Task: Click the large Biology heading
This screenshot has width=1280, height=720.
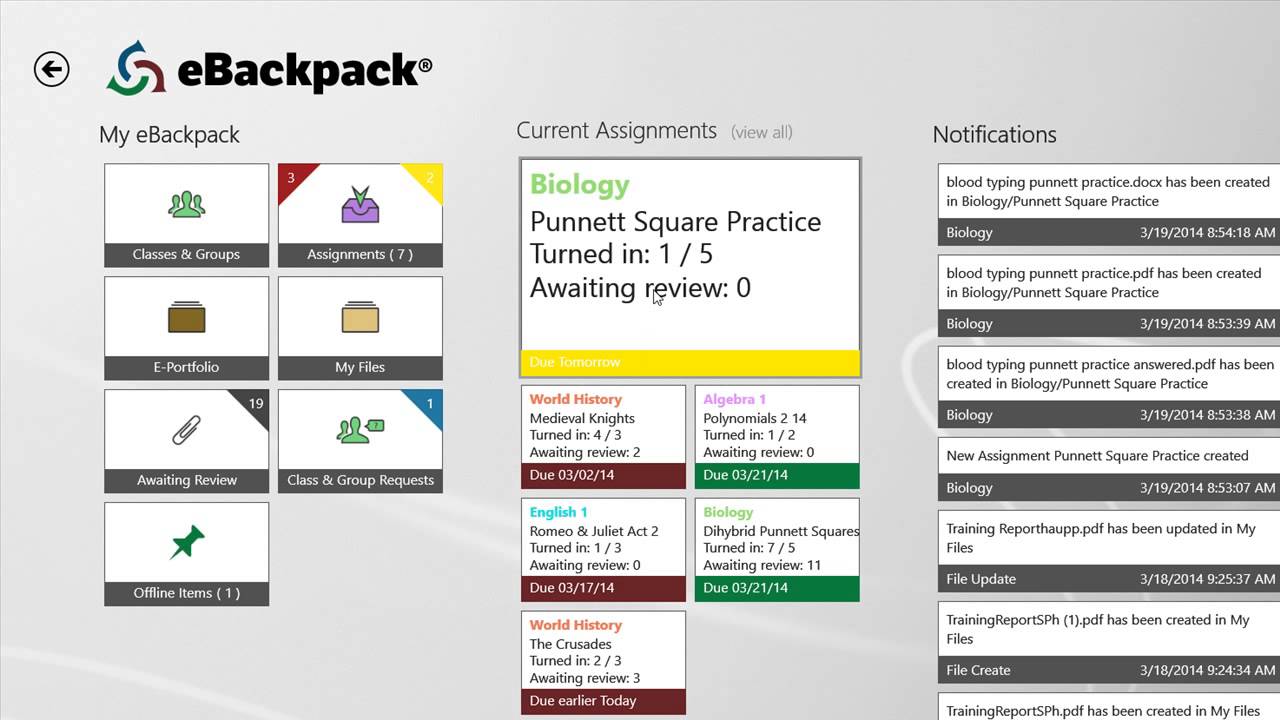Action: click(580, 185)
